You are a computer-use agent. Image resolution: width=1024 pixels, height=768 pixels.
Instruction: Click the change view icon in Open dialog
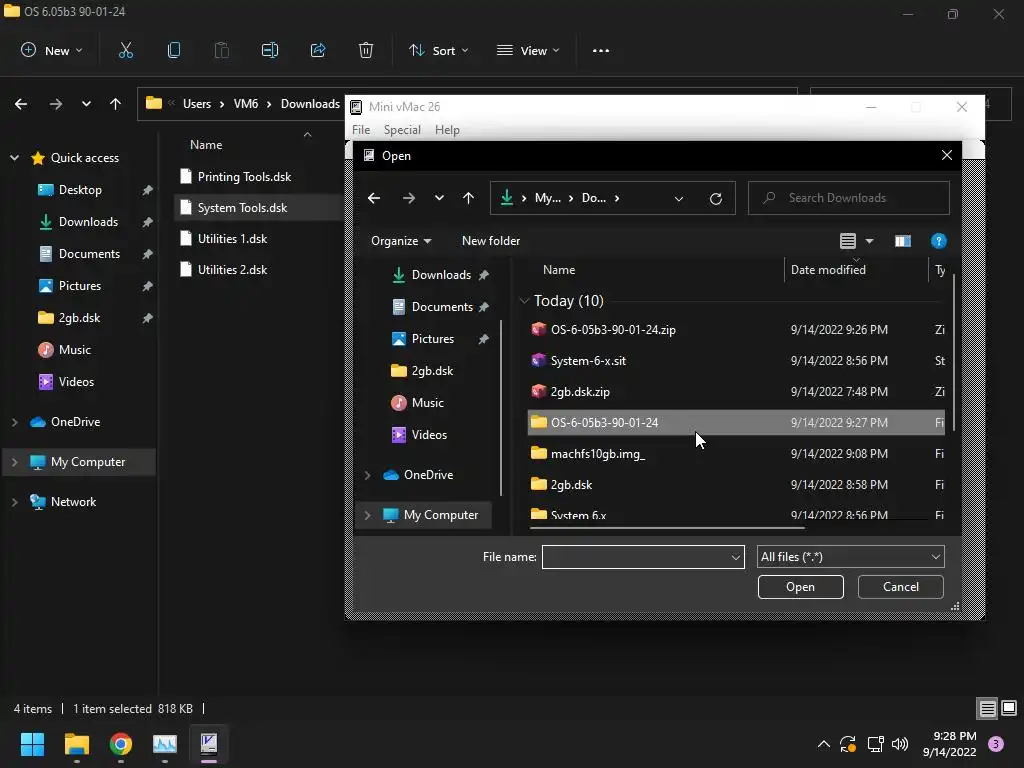pyautogui.click(x=848, y=241)
